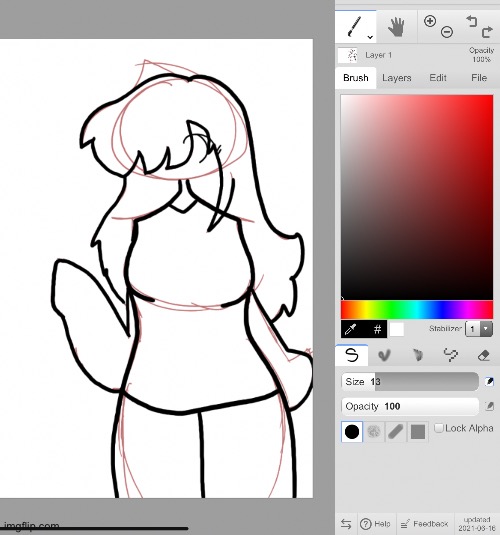Click the updated 2021 date text
Screen dimensions: 500x535
[477, 524]
